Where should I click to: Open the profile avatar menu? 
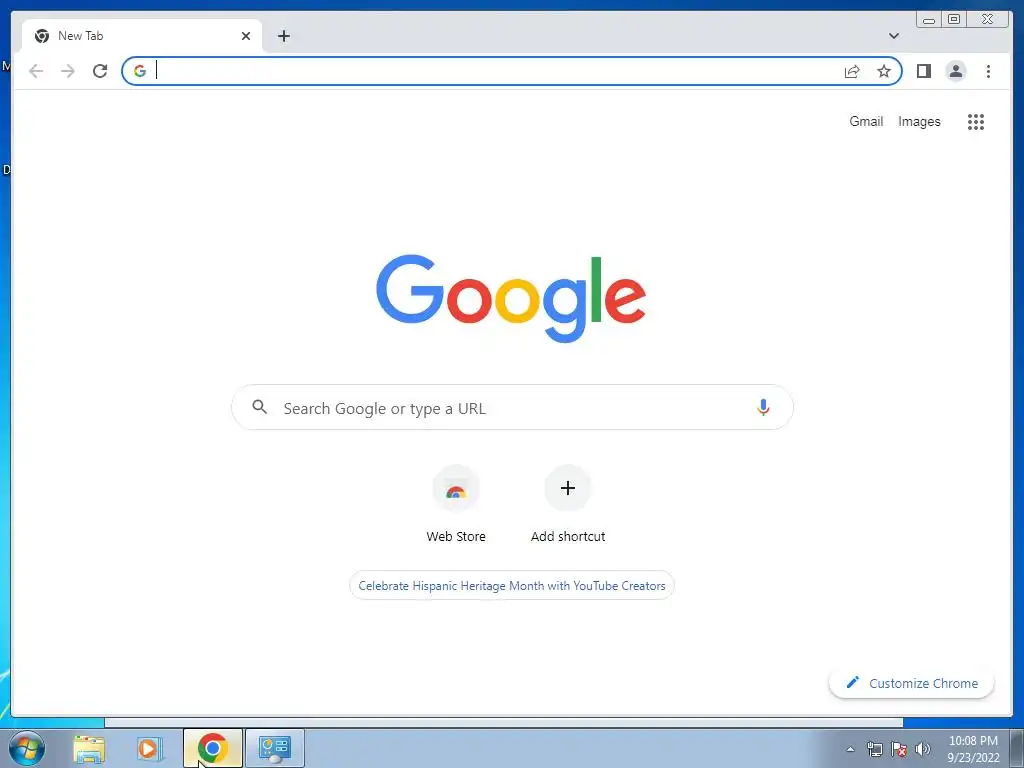click(x=955, y=71)
